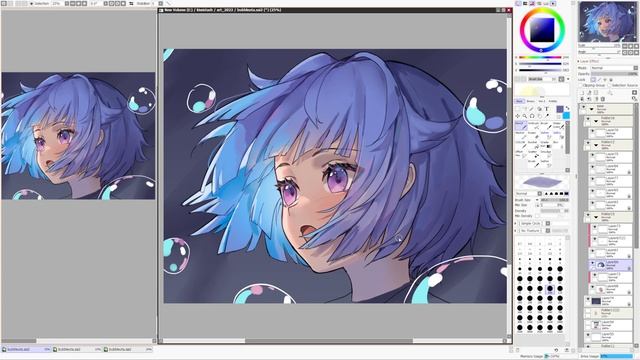Viewport: 640px width, 360px height.
Task: Choose the WaterColor brush tool
Action: click(x=559, y=125)
